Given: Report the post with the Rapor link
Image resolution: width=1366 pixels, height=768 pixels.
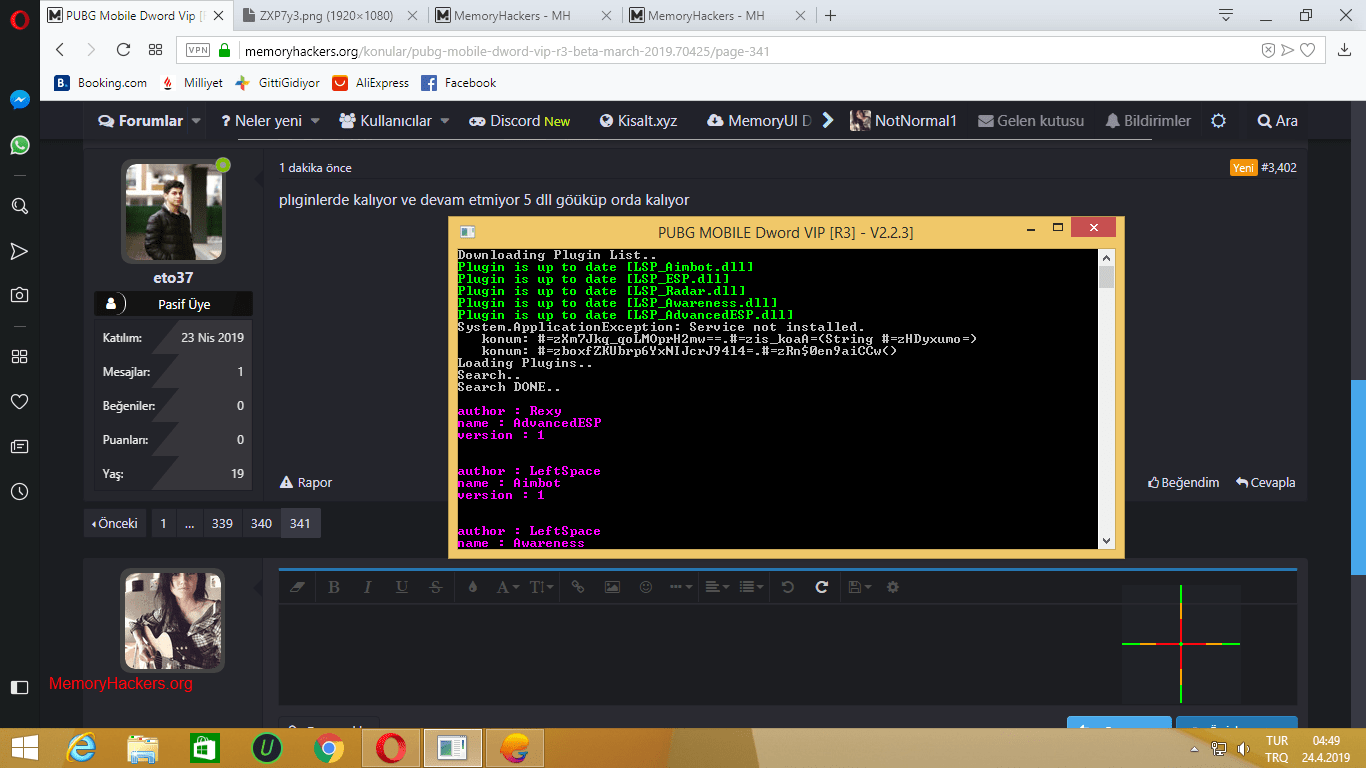Looking at the screenshot, I should [x=306, y=483].
